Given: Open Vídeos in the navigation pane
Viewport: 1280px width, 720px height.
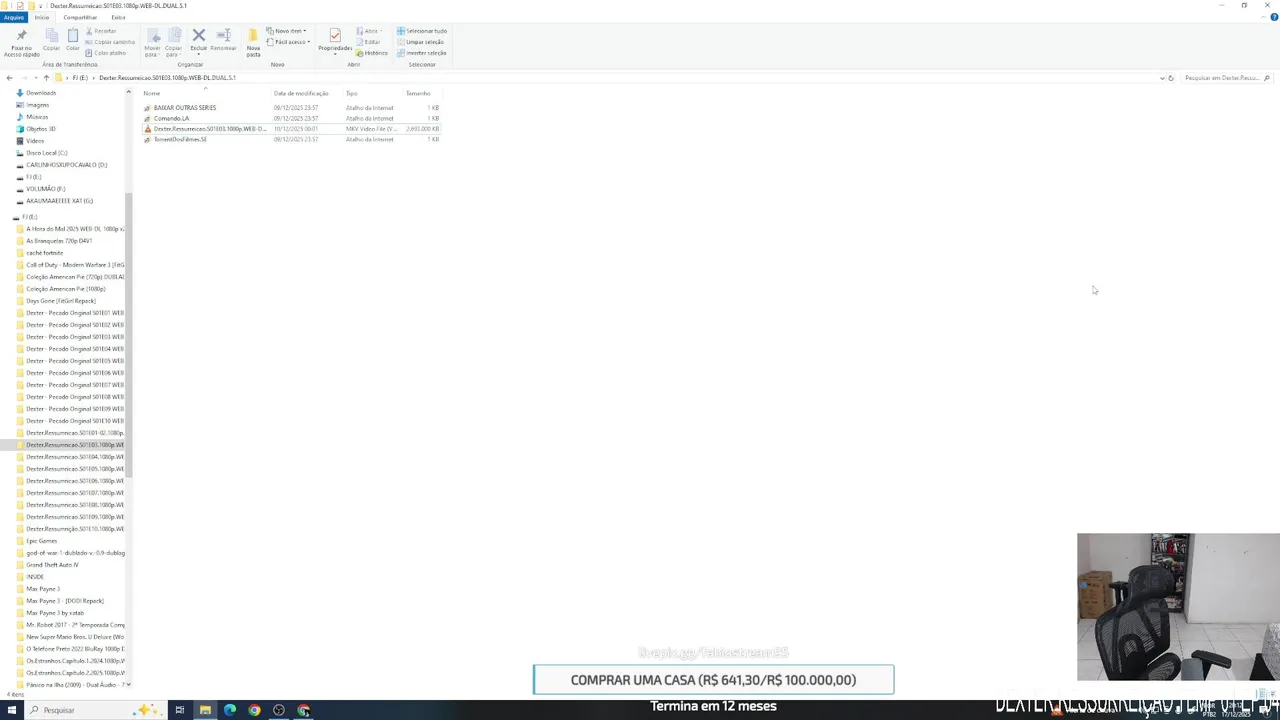Looking at the screenshot, I should pos(35,141).
